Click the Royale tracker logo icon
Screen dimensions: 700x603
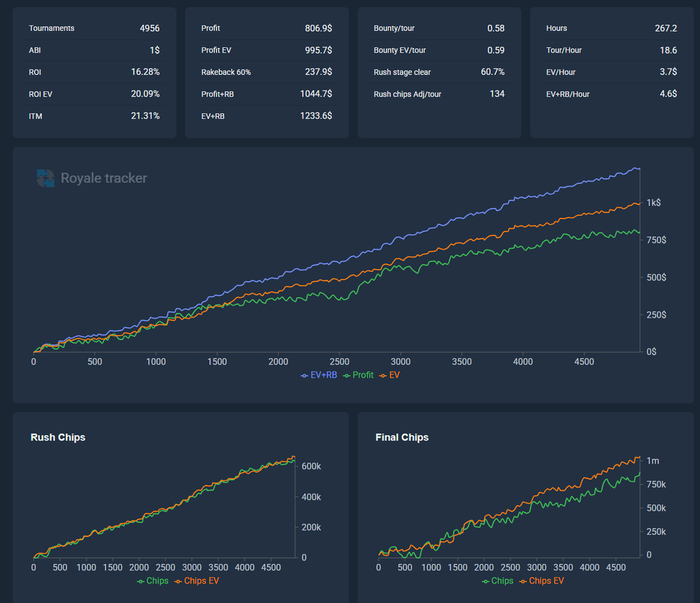[x=46, y=178]
